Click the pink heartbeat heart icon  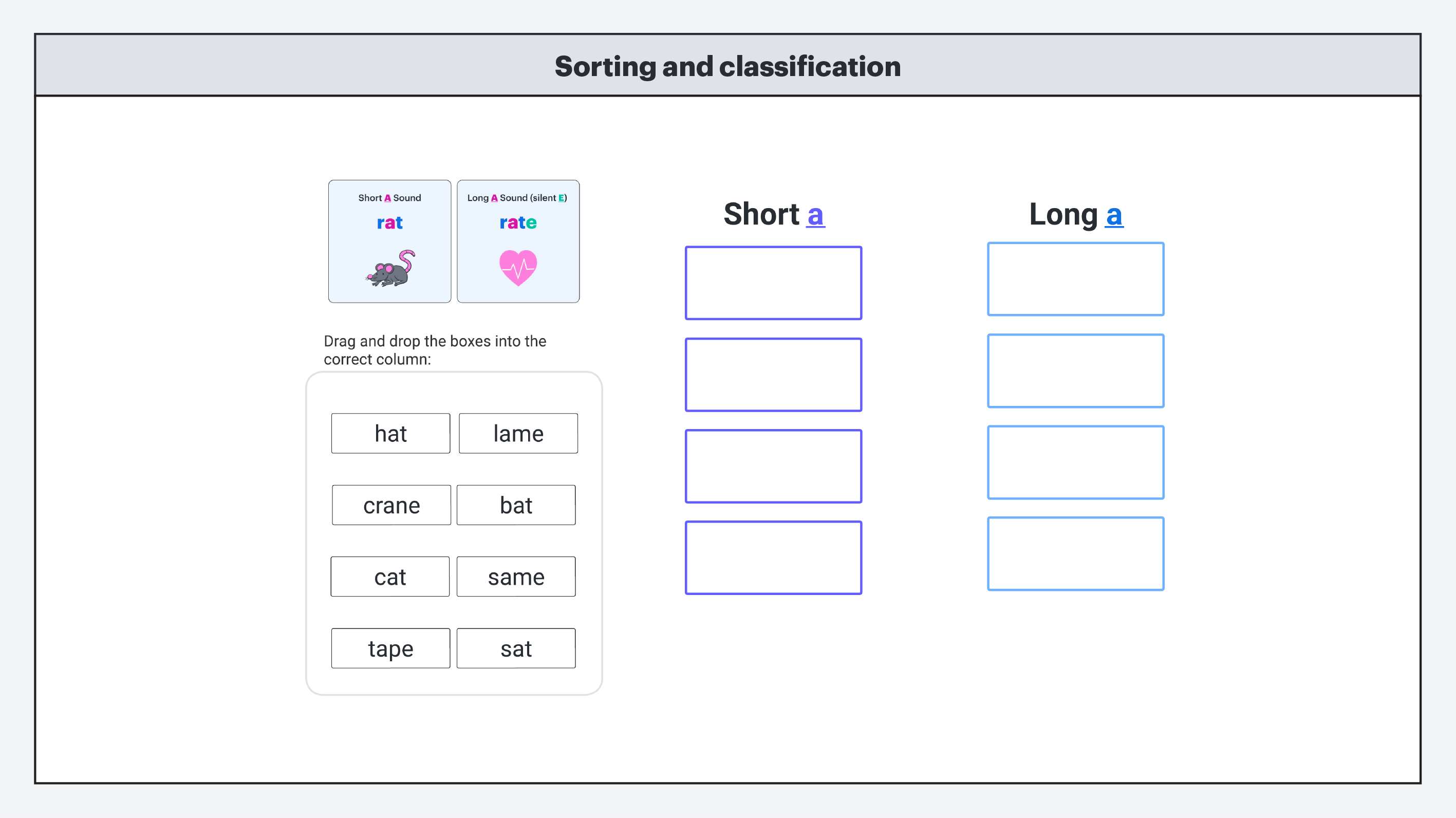tap(518, 267)
